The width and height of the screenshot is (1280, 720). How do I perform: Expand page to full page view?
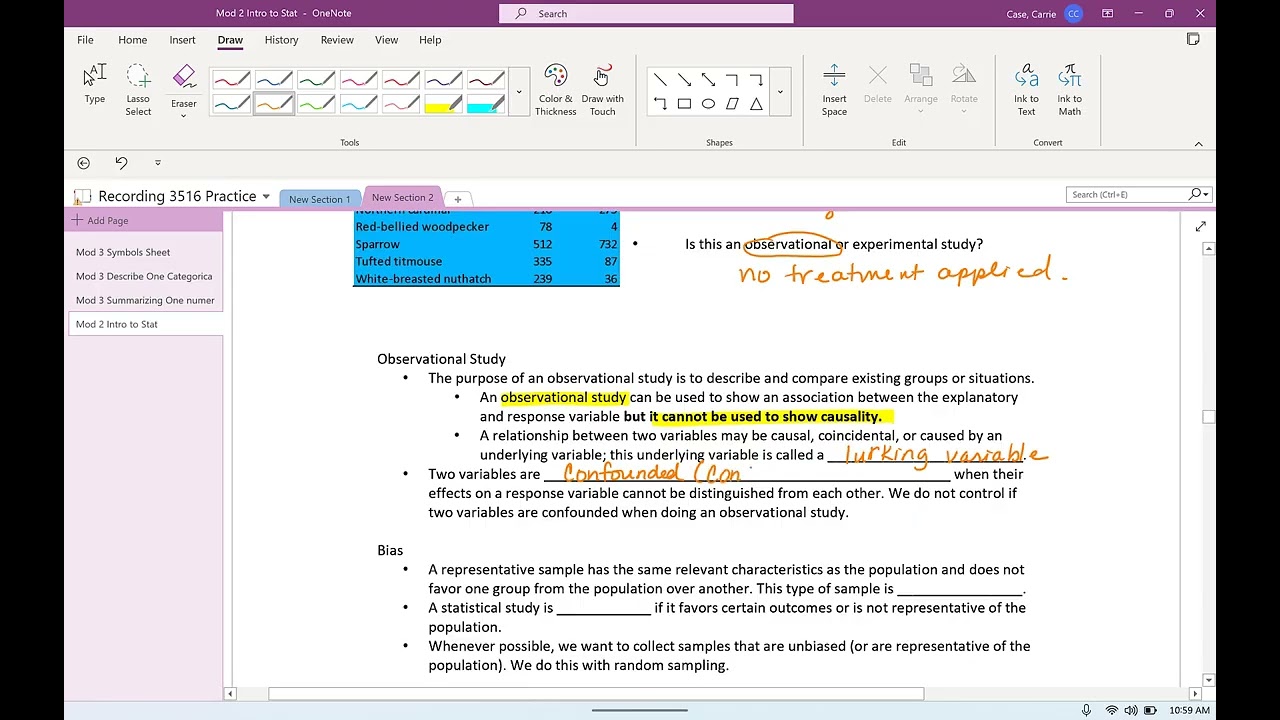click(1200, 227)
